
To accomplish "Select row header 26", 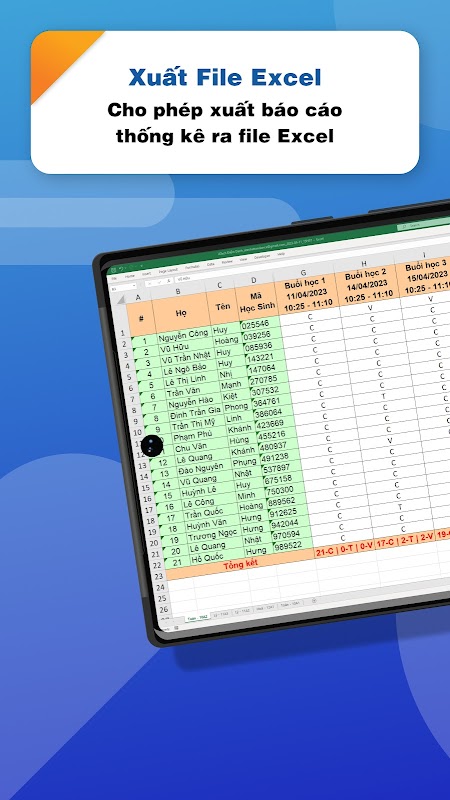I will [164, 609].
